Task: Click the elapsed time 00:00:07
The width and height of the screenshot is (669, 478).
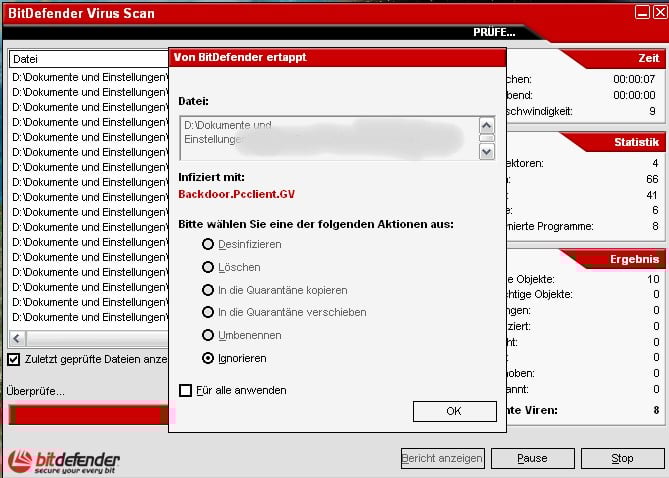Action: point(634,79)
